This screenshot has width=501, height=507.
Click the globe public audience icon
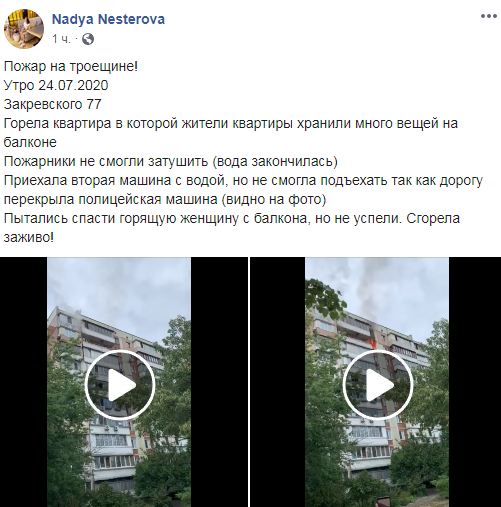pyautogui.click(x=88, y=39)
